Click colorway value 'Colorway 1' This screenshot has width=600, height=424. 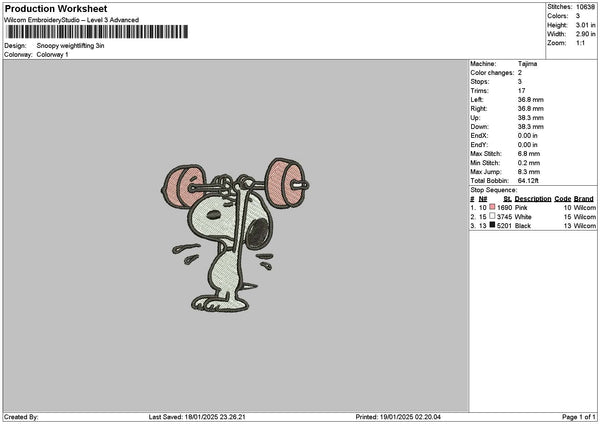click(x=52, y=55)
